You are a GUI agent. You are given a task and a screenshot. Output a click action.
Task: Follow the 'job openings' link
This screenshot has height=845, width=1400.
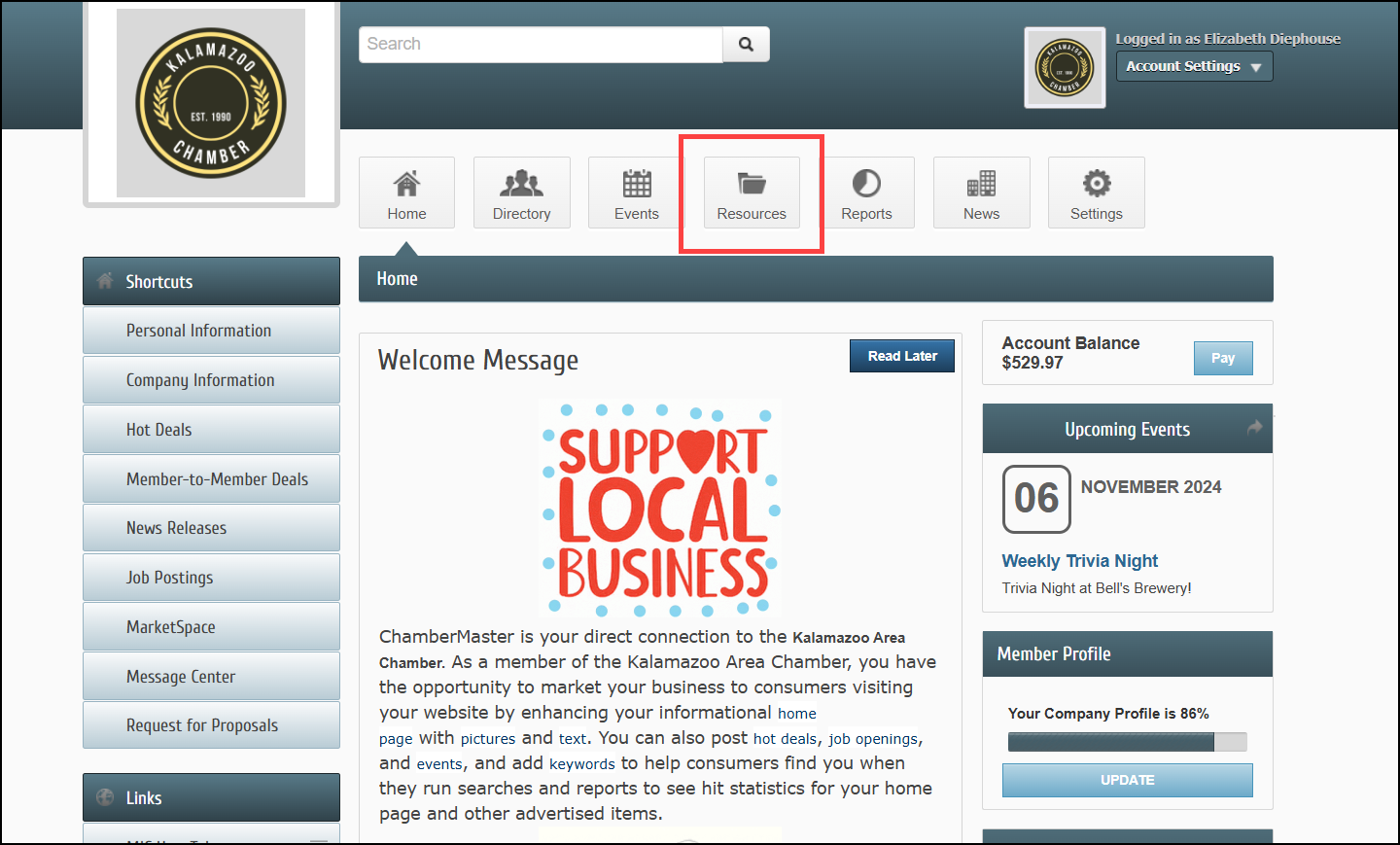click(873, 739)
